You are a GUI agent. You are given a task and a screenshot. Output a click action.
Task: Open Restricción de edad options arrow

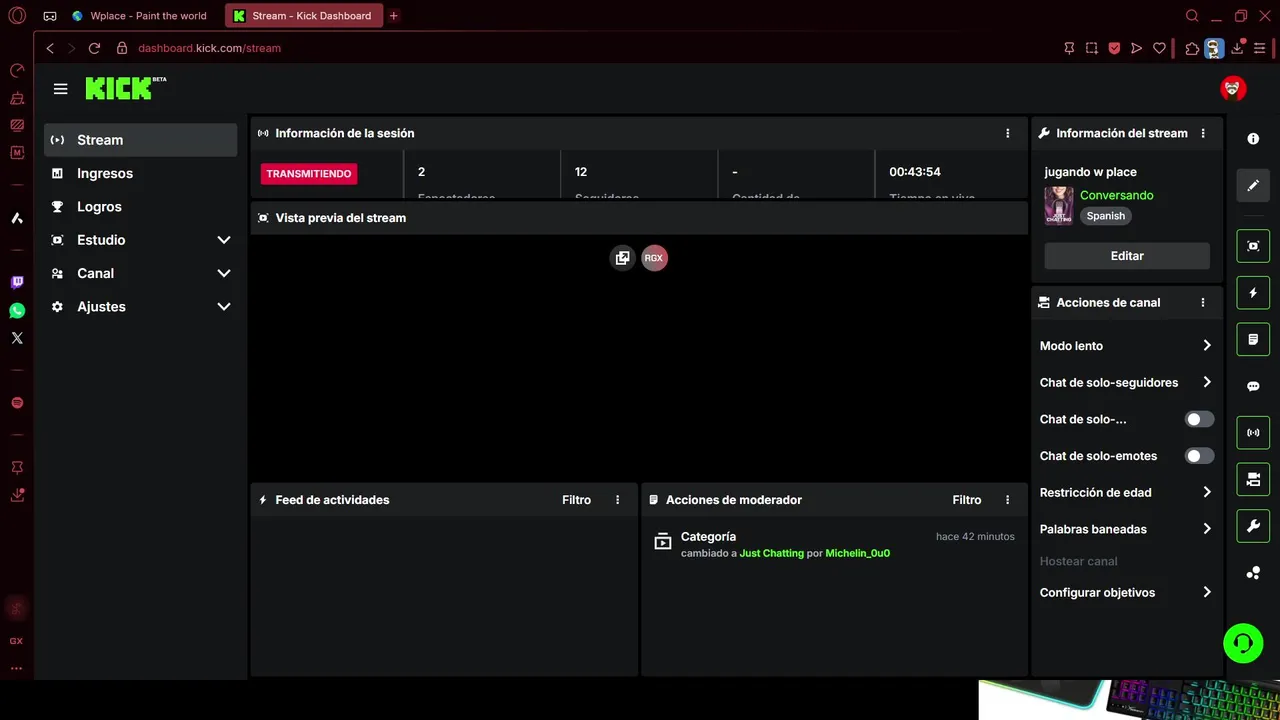tap(1207, 492)
